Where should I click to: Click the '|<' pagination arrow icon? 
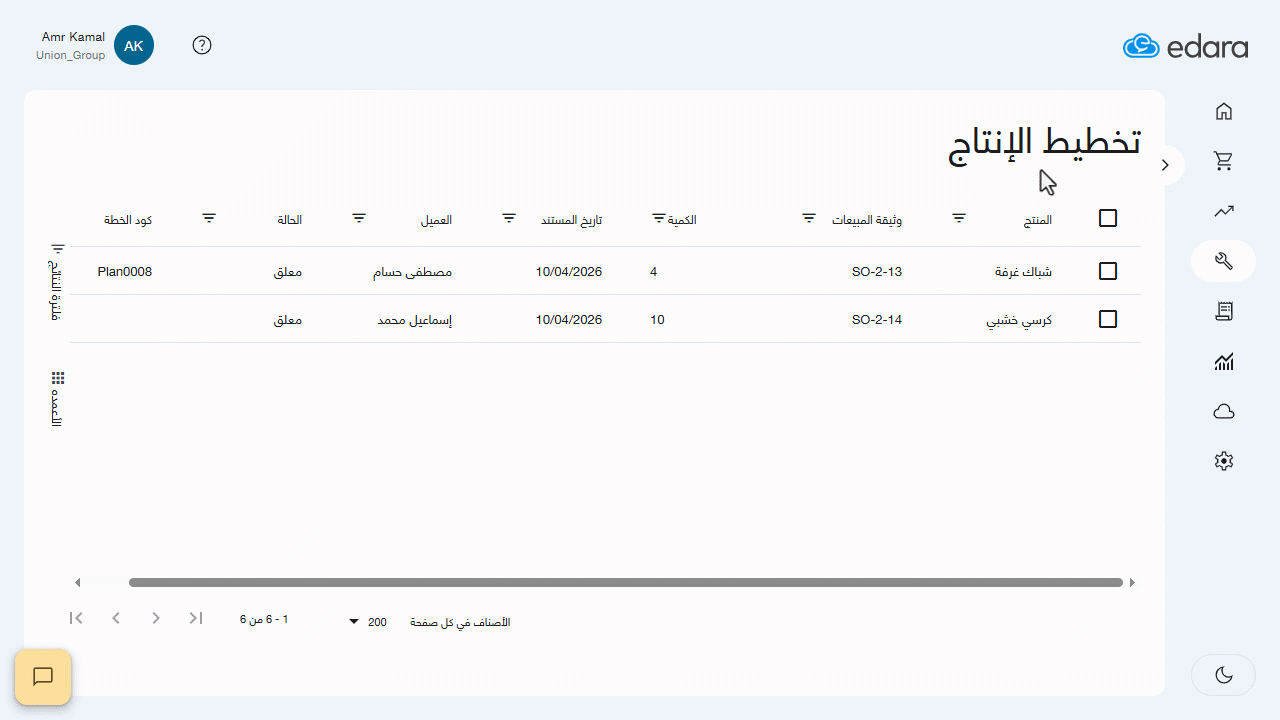pos(76,618)
